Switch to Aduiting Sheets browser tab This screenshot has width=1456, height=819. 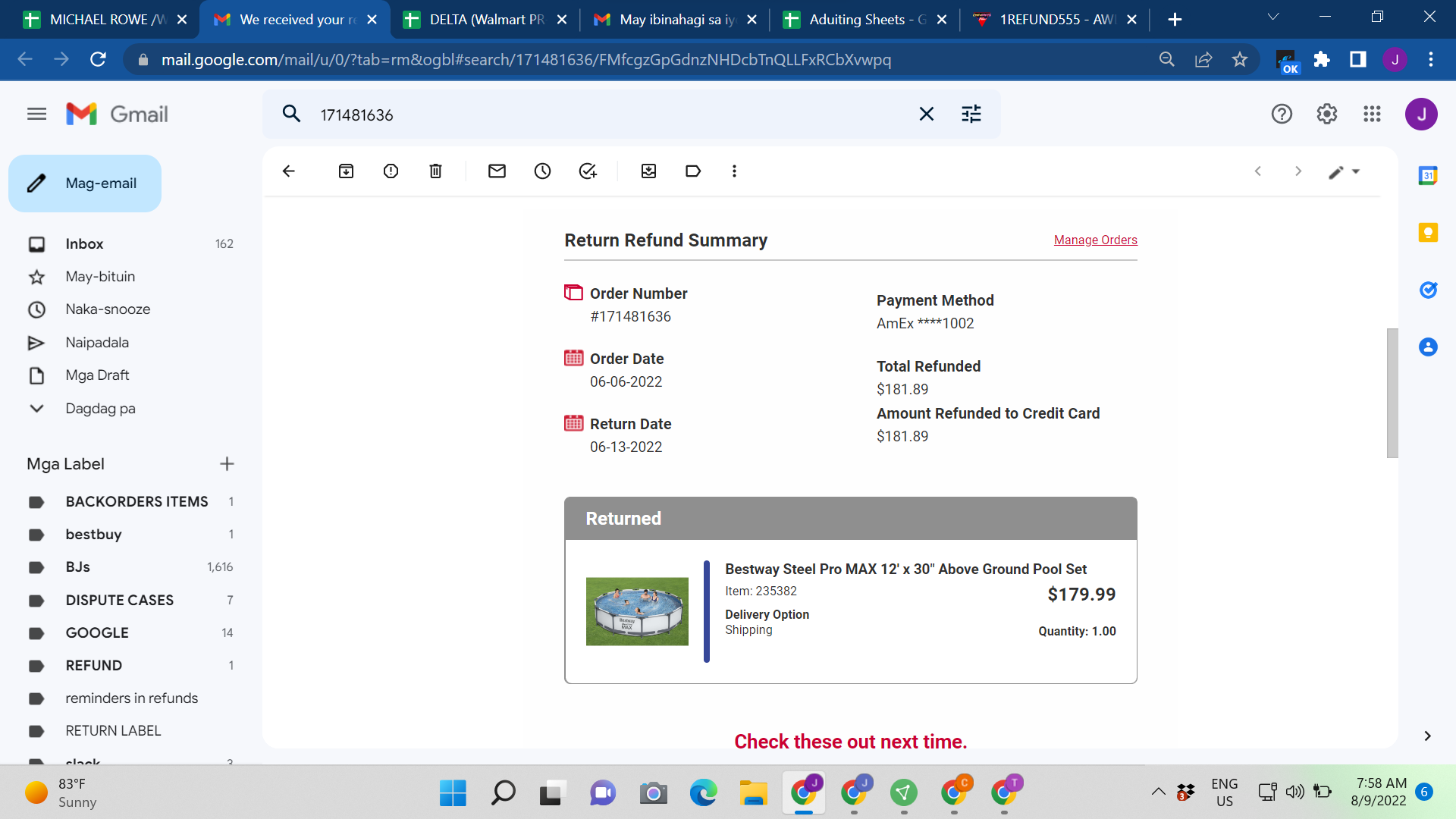click(865, 20)
